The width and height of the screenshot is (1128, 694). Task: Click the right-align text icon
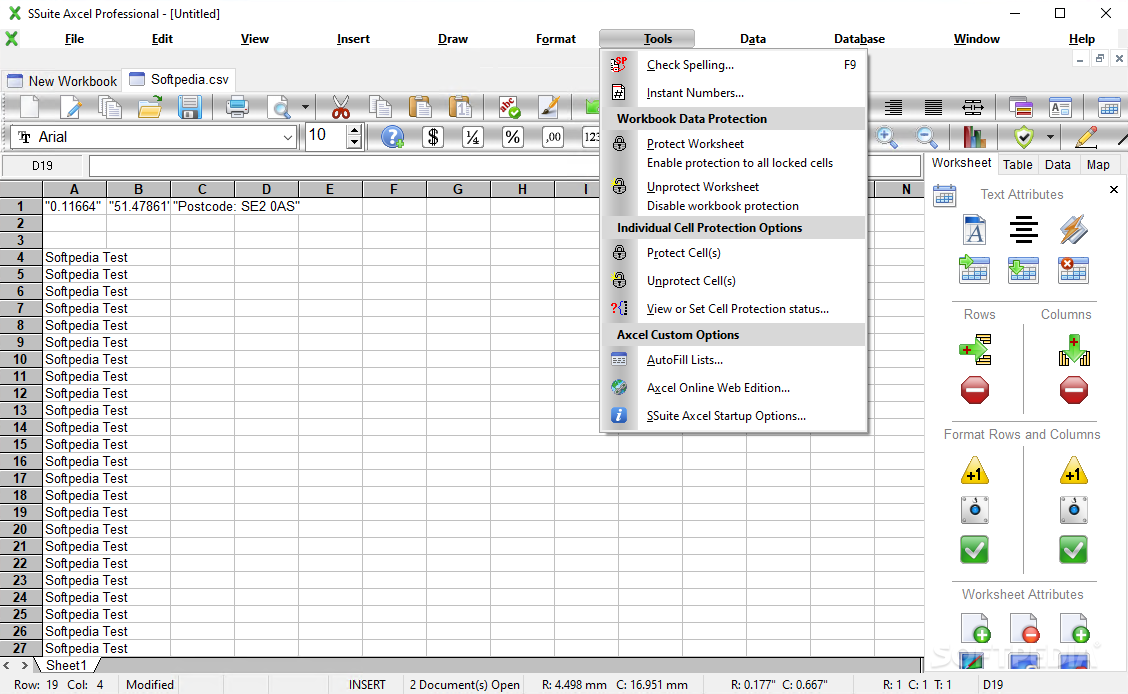893,107
